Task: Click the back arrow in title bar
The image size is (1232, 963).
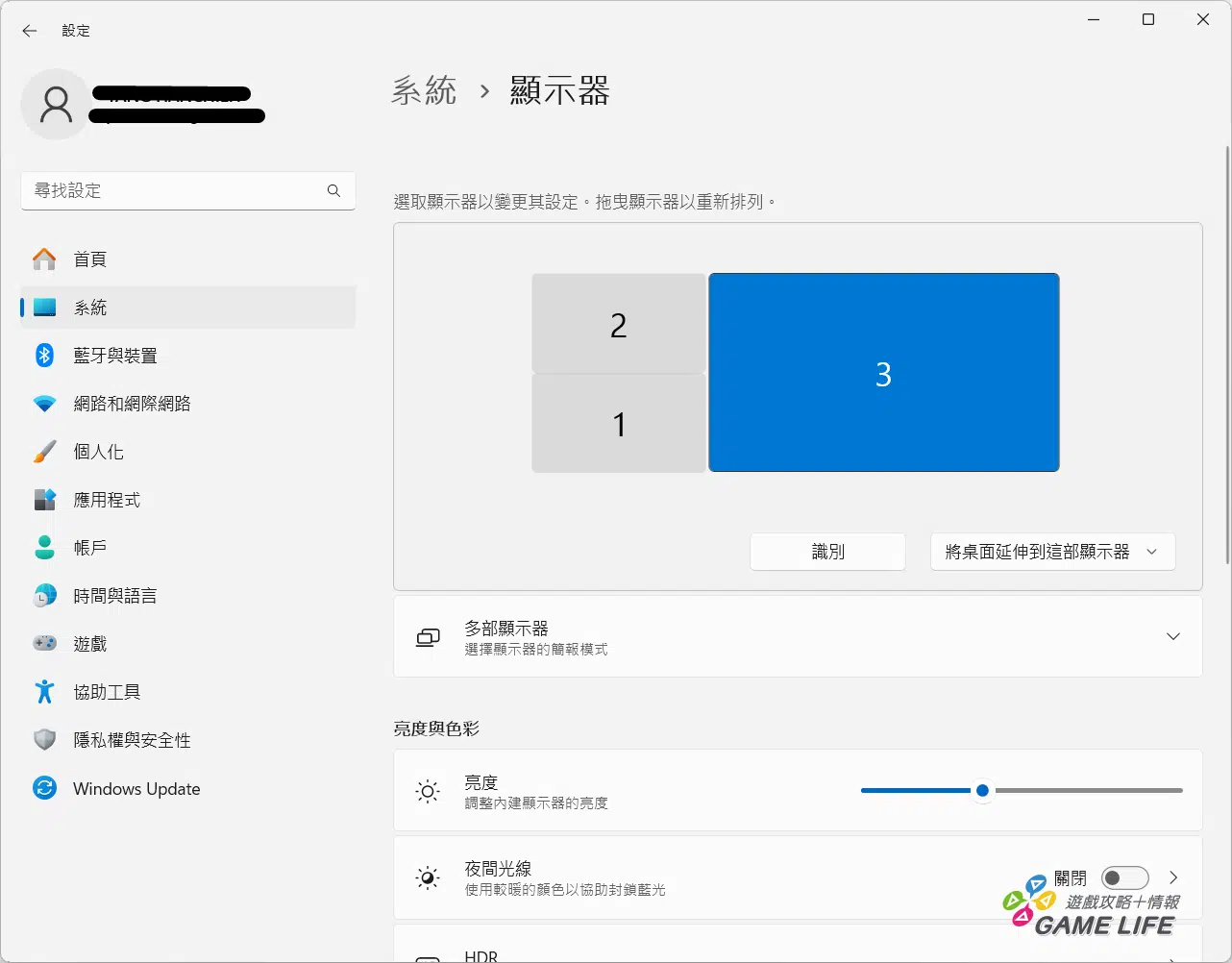Action: pyautogui.click(x=30, y=31)
